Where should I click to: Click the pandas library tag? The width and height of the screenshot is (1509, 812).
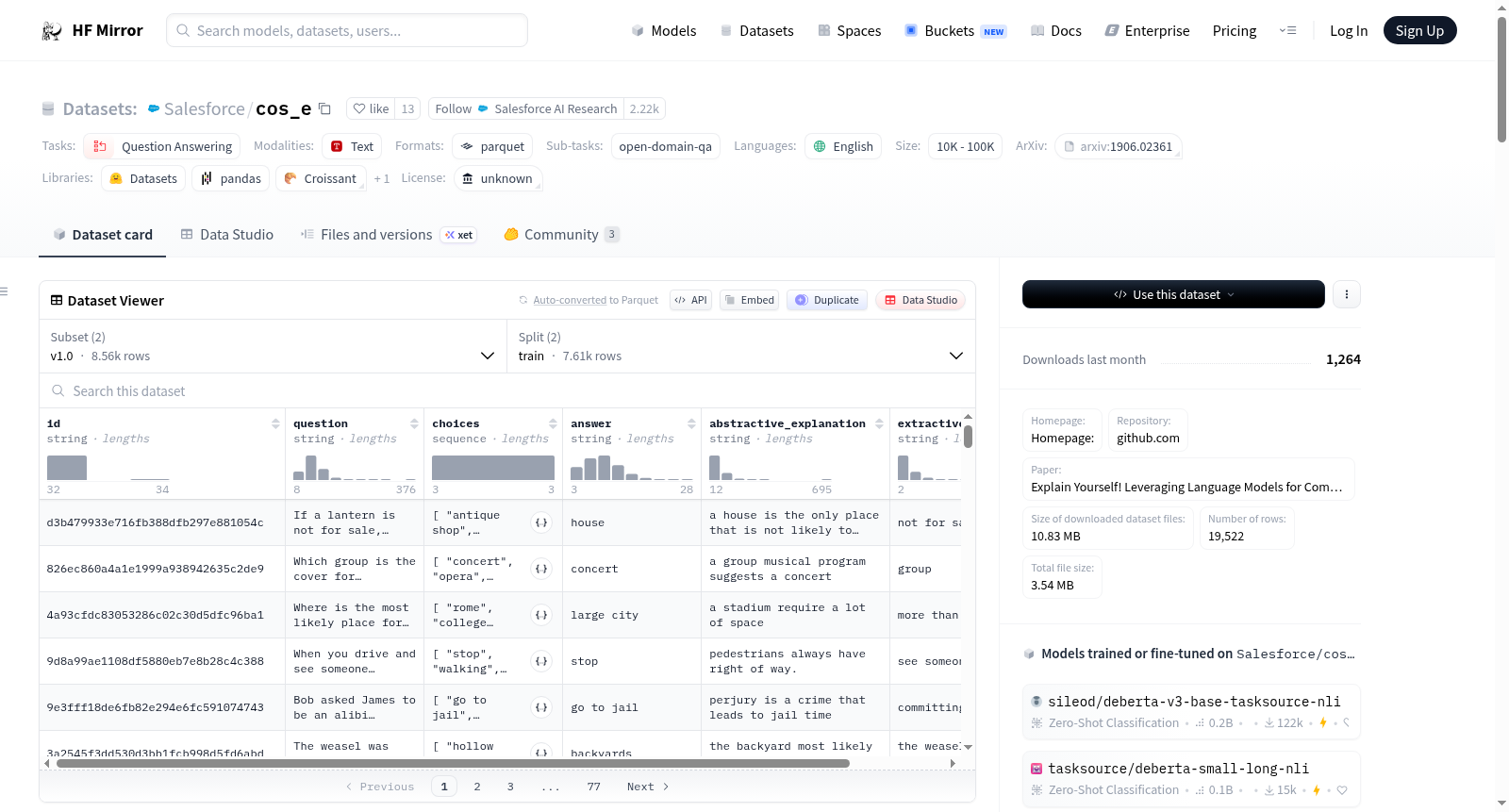coord(231,178)
